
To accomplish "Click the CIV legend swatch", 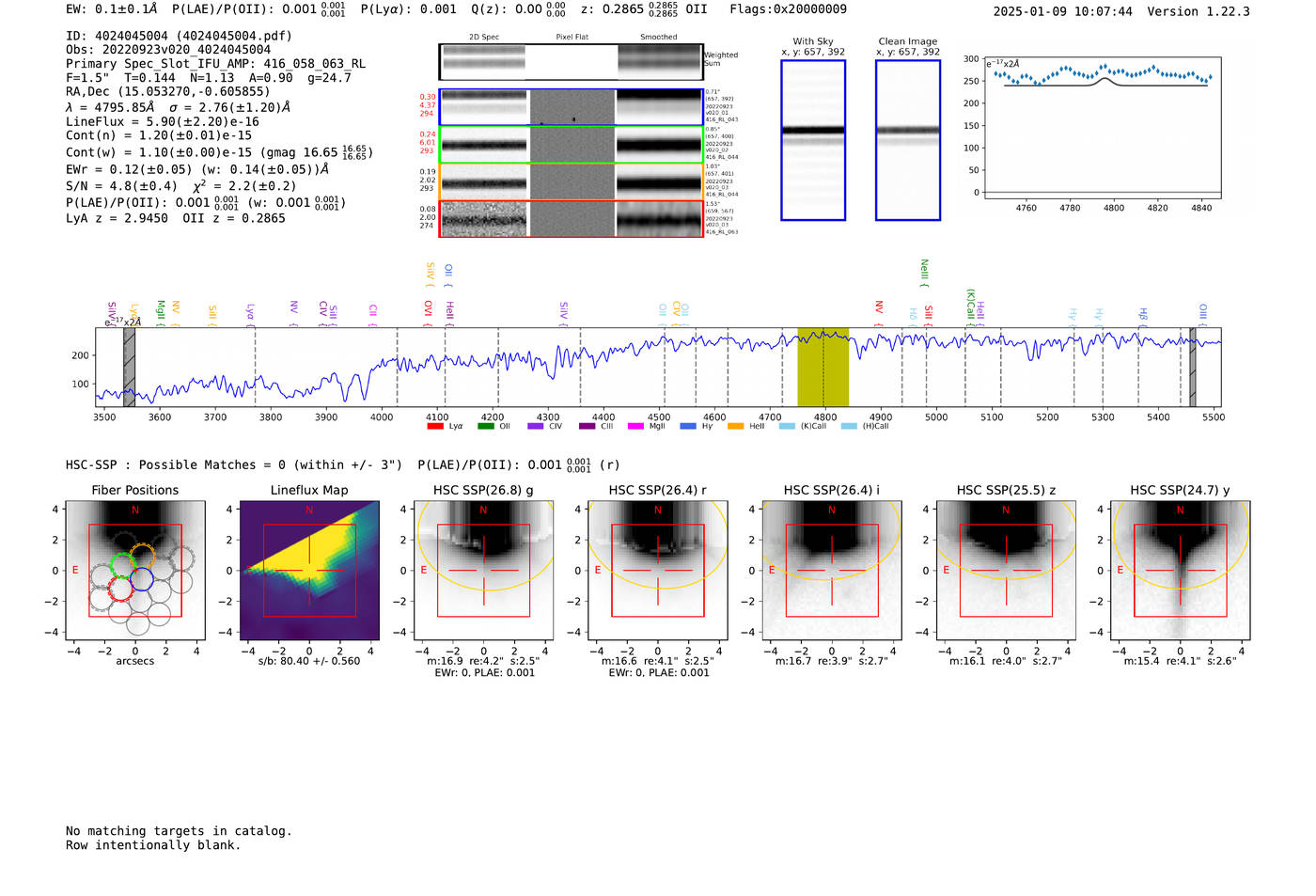I will [536, 426].
